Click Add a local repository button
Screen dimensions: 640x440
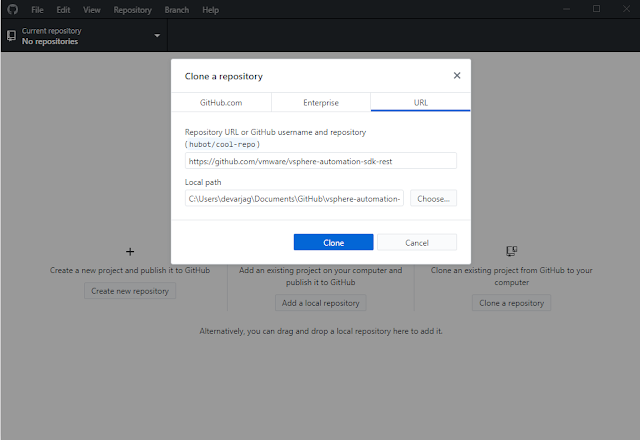(x=320, y=303)
